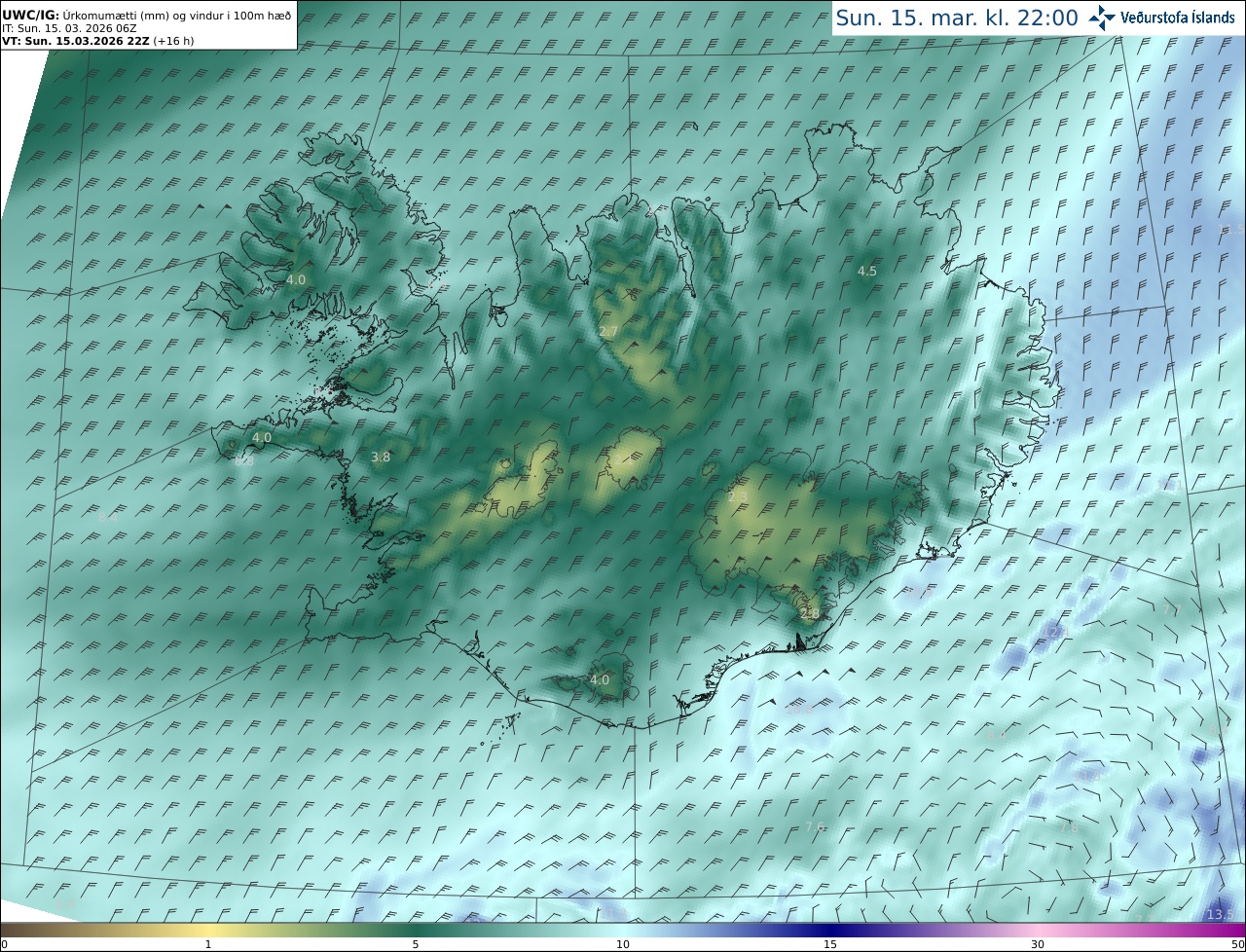Click the colour scale tick labelled 1
The image size is (1246, 952).
coord(208,943)
